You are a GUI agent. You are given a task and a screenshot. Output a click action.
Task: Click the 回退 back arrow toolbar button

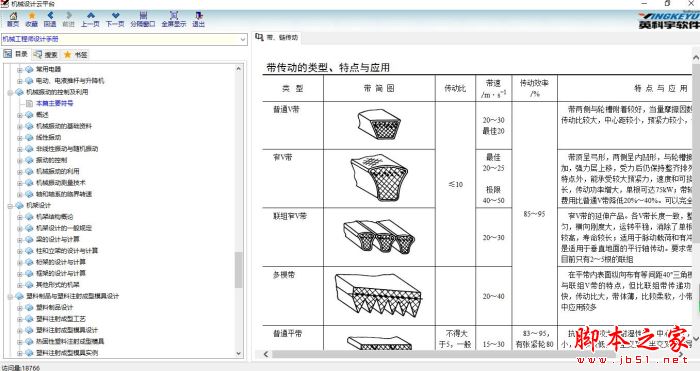coord(50,20)
